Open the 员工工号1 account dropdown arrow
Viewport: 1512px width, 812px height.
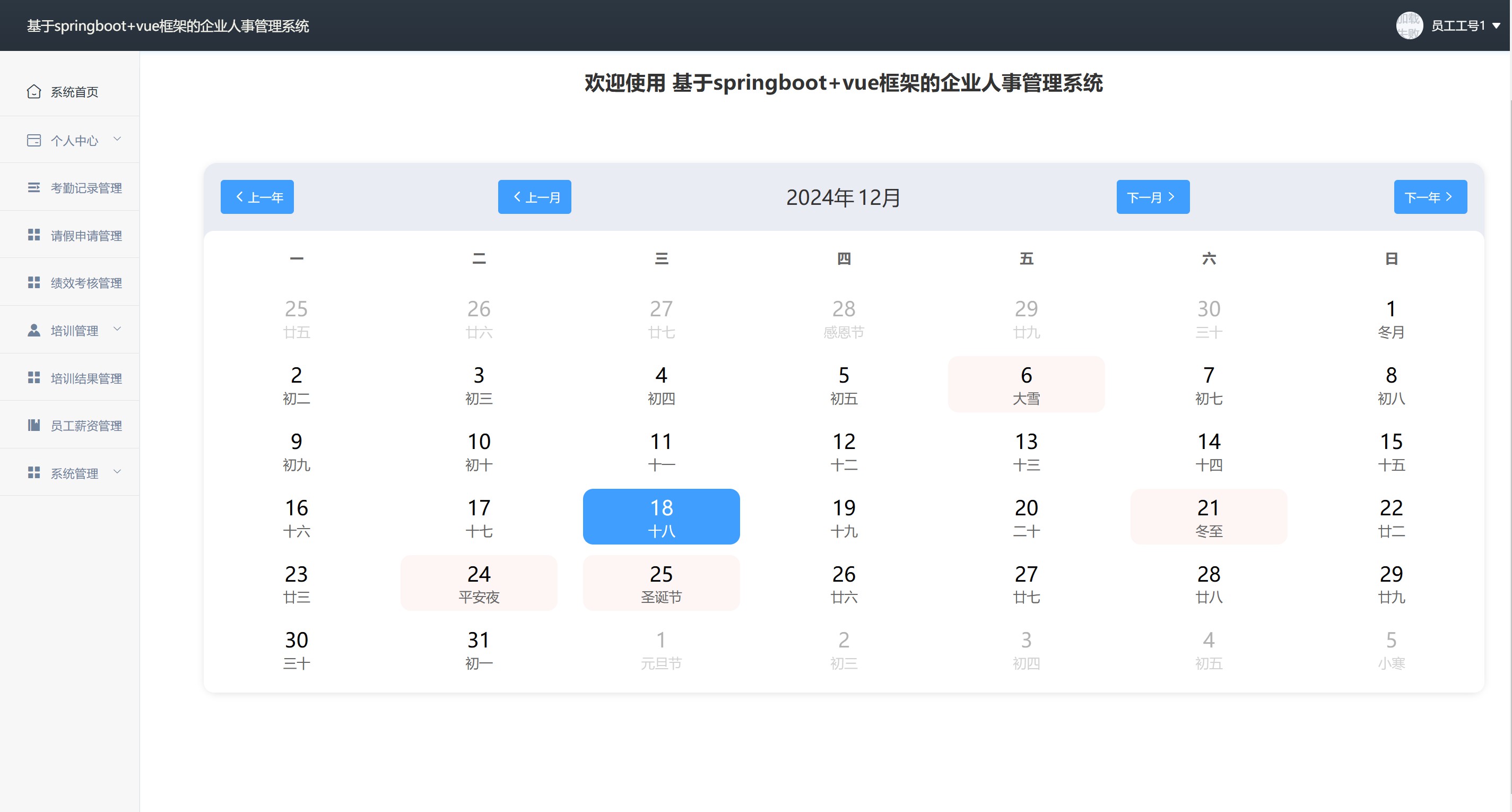coord(1496,26)
